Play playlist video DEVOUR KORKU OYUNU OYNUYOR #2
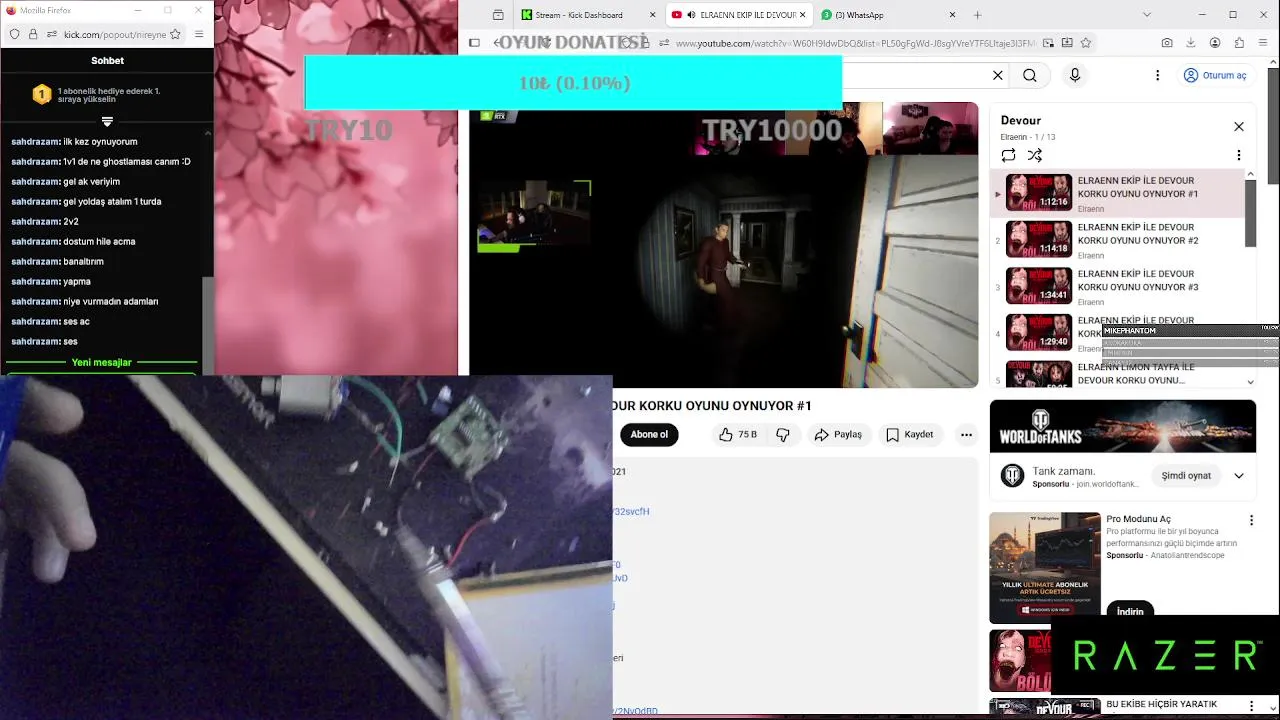 coord(1118,239)
